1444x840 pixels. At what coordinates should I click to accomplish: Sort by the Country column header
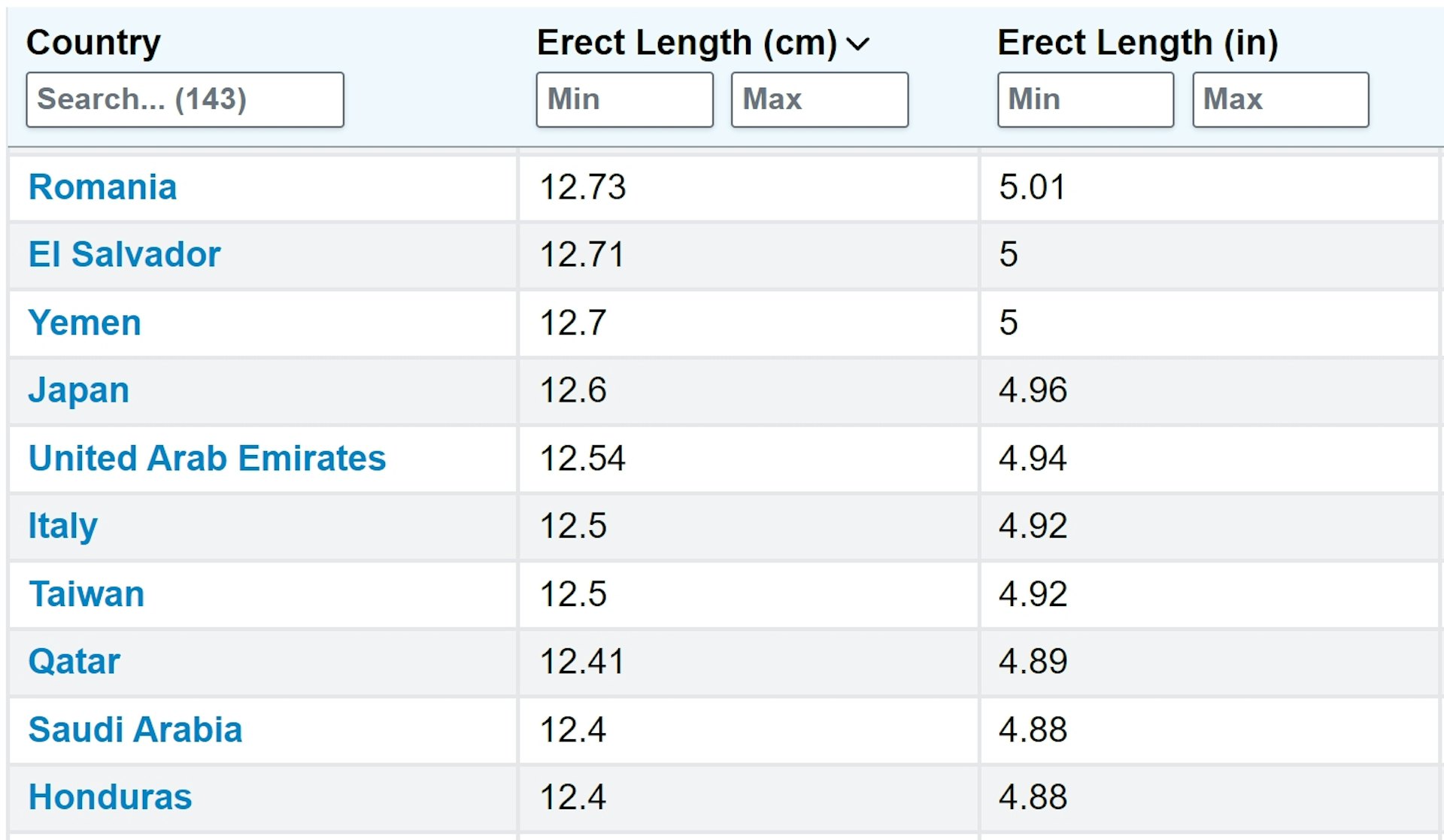click(x=93, y=43)
